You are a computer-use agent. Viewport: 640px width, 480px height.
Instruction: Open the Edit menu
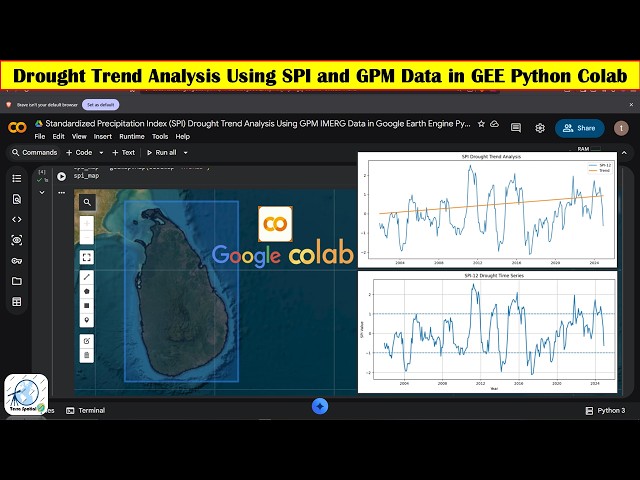(58, 137)
